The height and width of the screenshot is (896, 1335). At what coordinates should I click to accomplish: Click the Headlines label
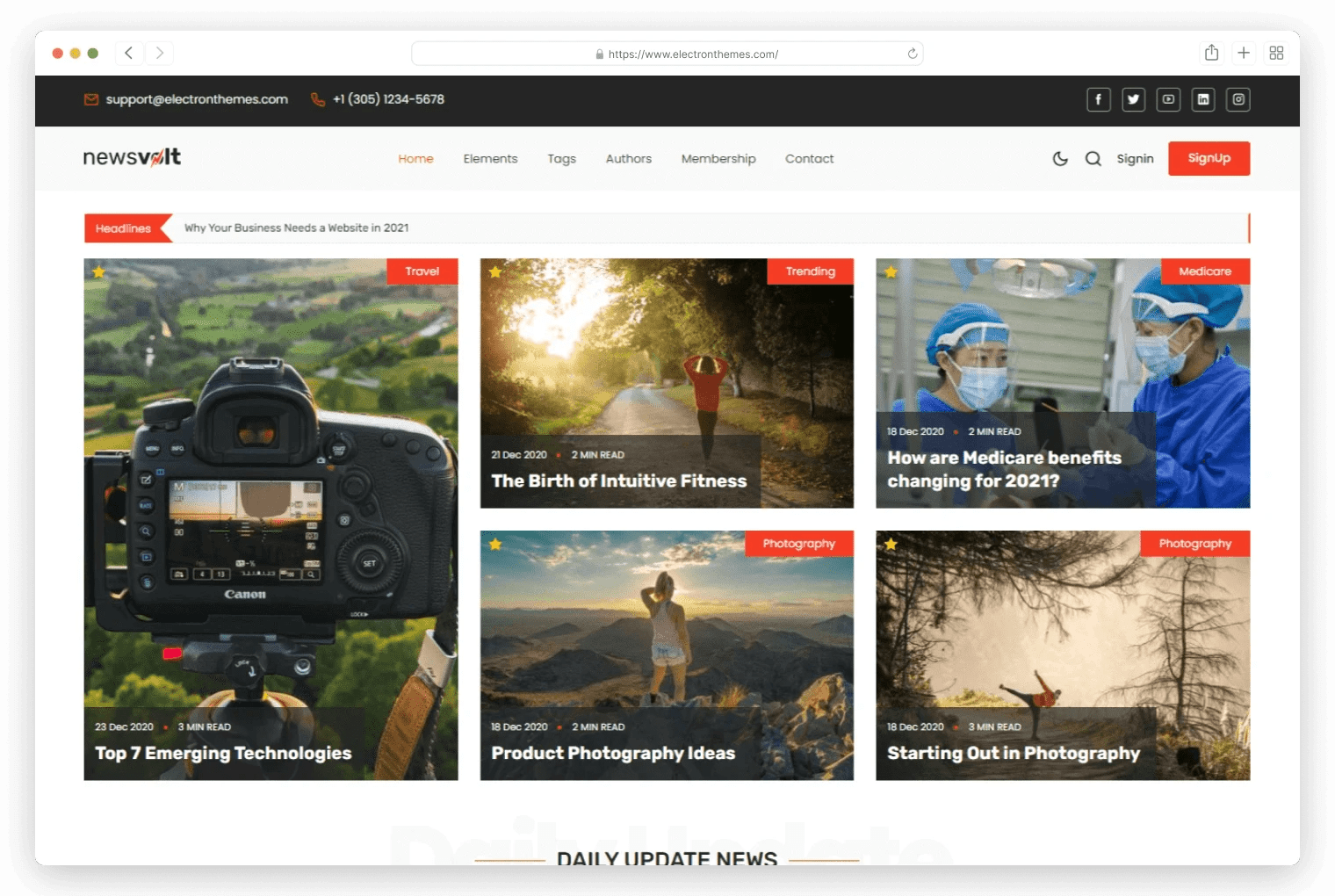coord(123,228)
